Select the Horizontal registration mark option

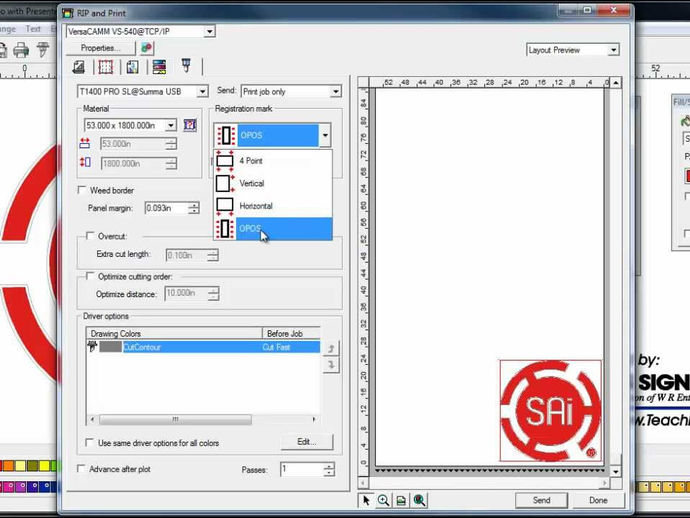tap(273, 206)
